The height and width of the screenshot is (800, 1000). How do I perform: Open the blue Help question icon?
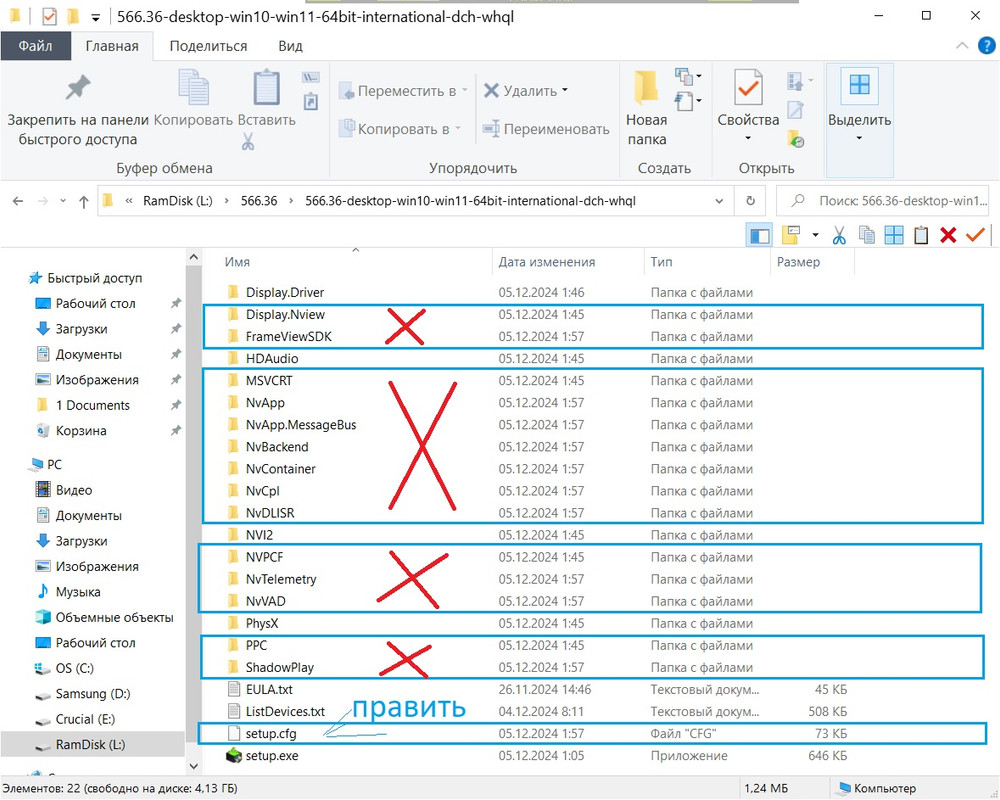click(986, 46)
